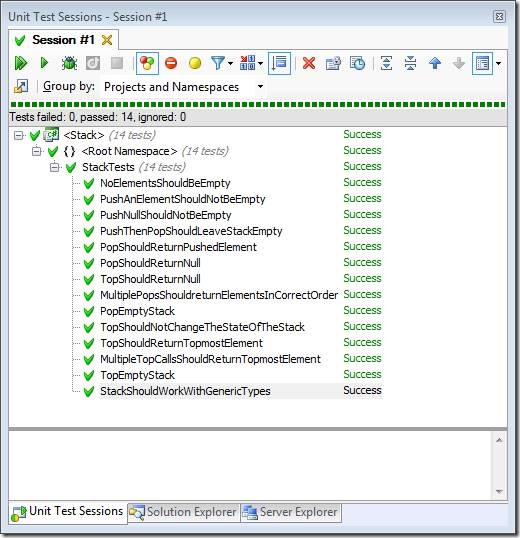
Task: Run all tests with double-arrow icon
Action: point(21,63)
